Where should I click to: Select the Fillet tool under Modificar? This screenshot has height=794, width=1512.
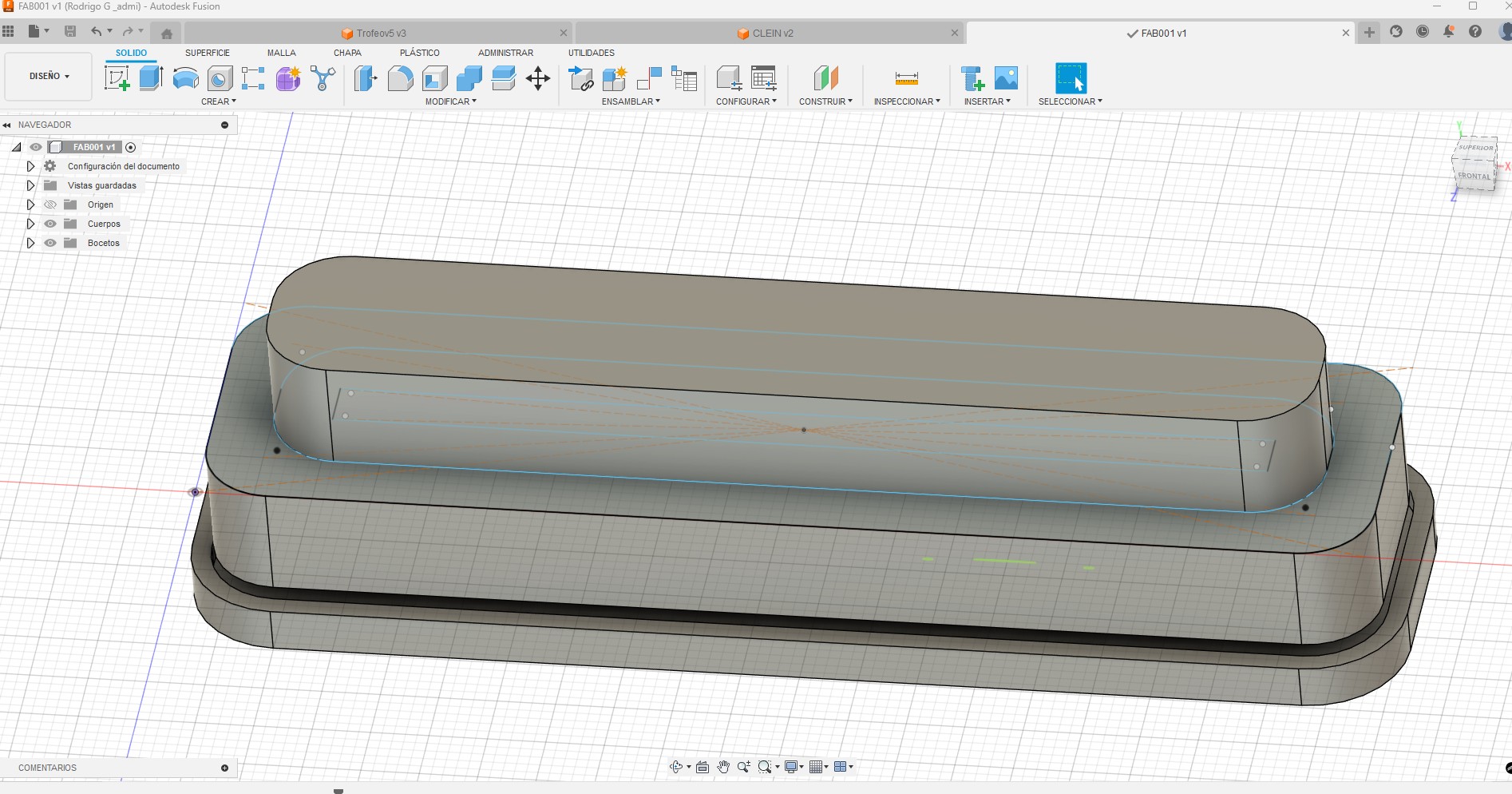click(400, 78)
